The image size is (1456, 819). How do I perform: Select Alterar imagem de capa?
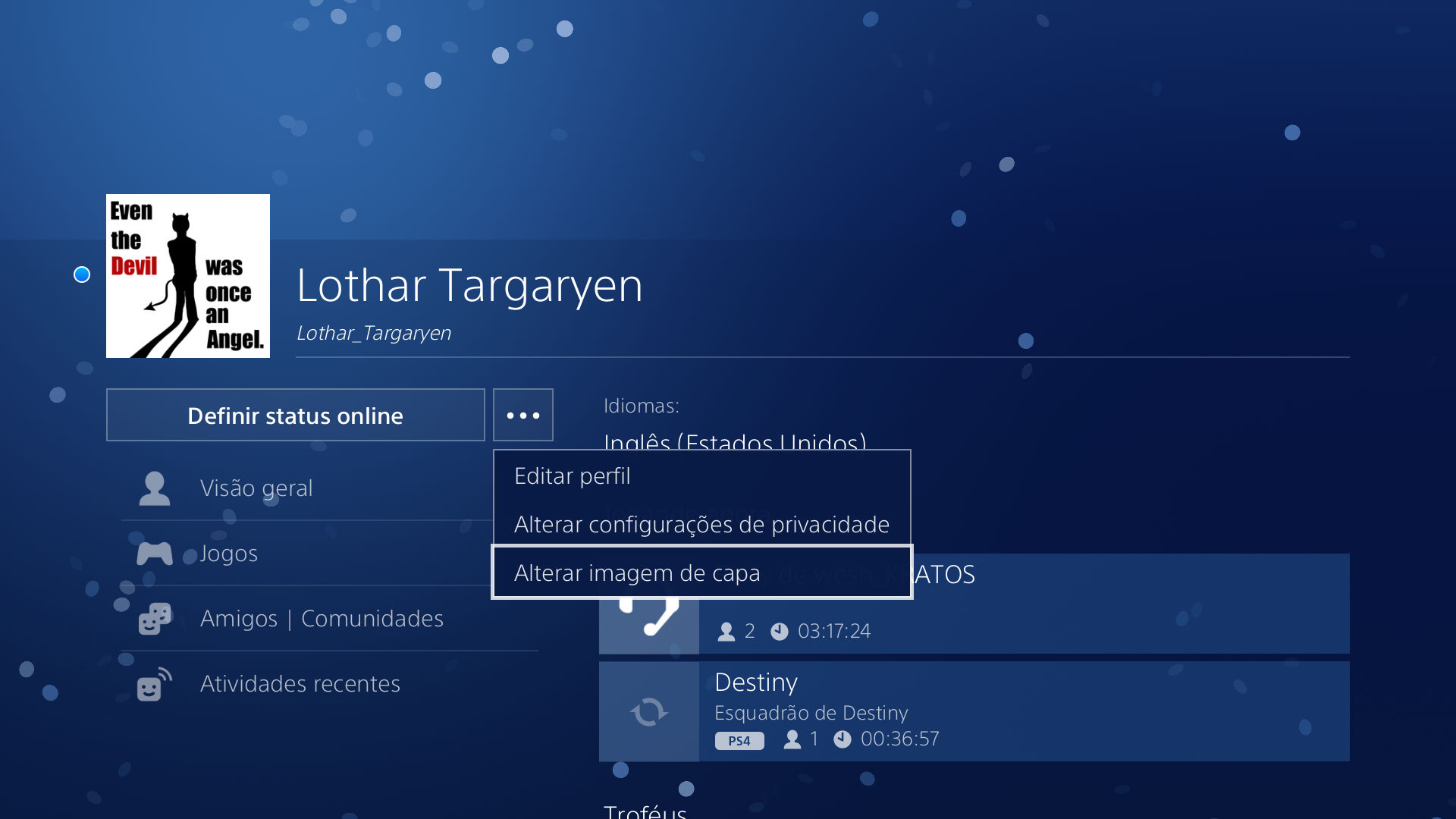point(637,573)
